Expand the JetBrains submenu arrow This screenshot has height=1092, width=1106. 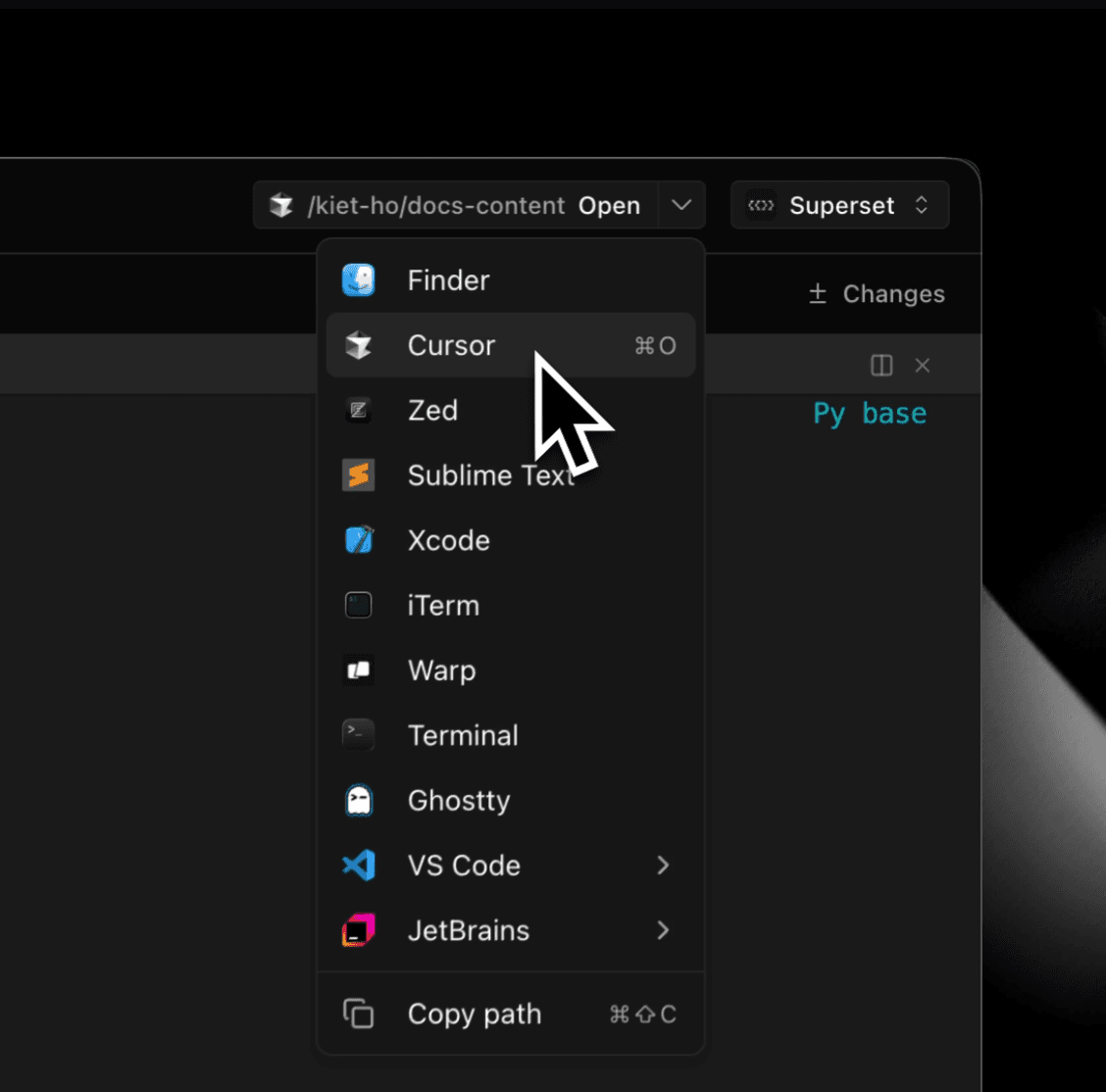click(x=663, y=930)
